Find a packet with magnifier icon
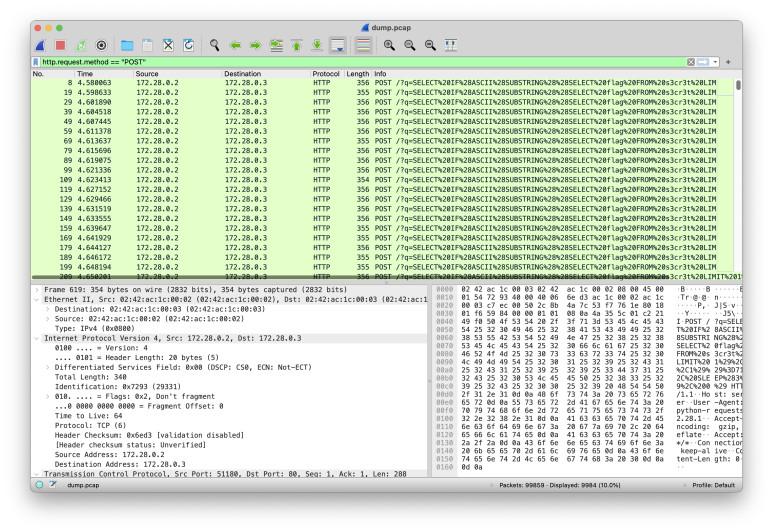 [214, 45]
